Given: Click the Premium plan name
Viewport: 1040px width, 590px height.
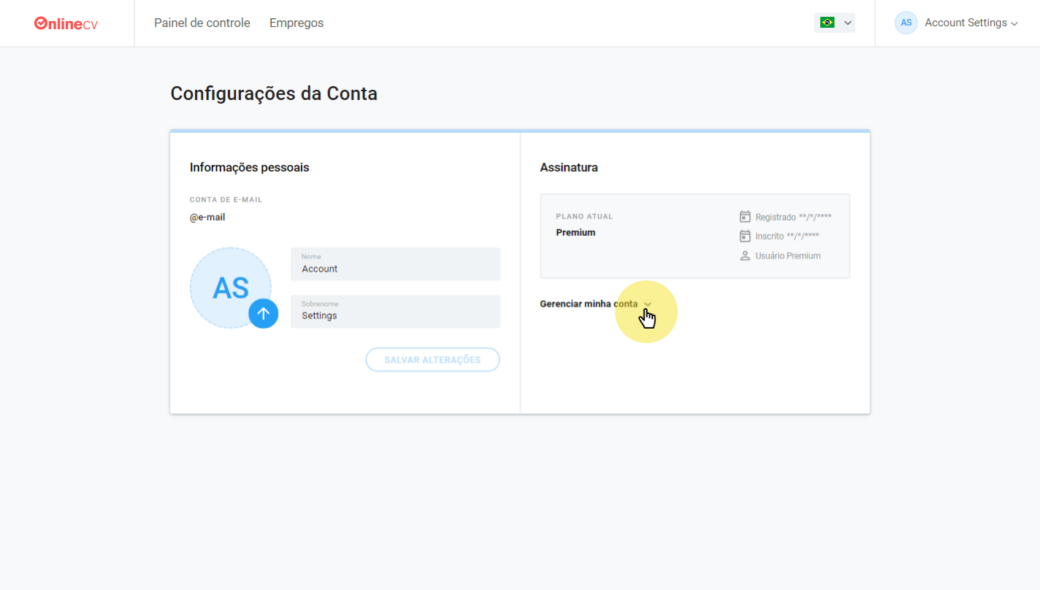Looking at the screenshot, I should point(575,233).
